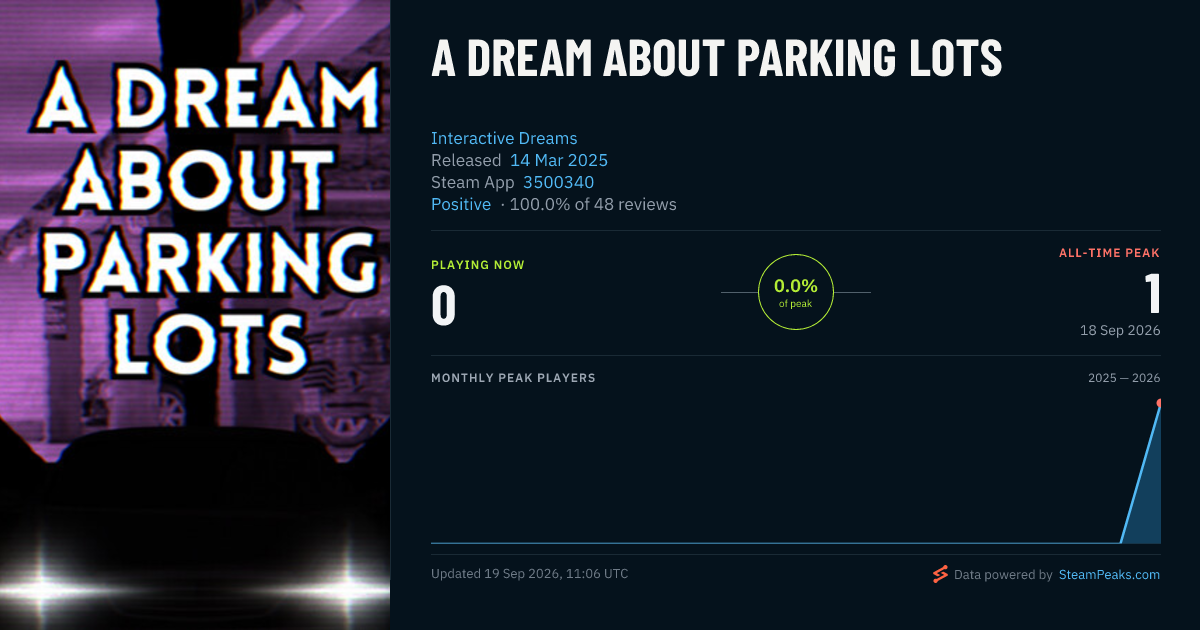Click the 2025 — 2026 range label
This screenshot has width=1200, height=630.
point(1124,378)
